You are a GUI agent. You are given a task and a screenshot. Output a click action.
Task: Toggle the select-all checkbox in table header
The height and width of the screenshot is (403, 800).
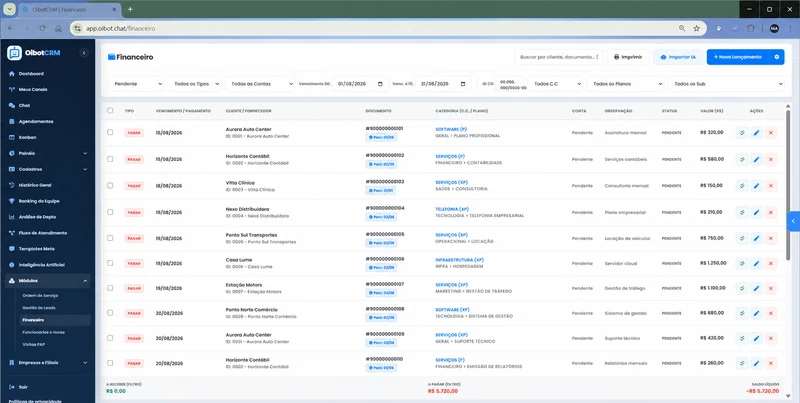(x=110, y=111)
